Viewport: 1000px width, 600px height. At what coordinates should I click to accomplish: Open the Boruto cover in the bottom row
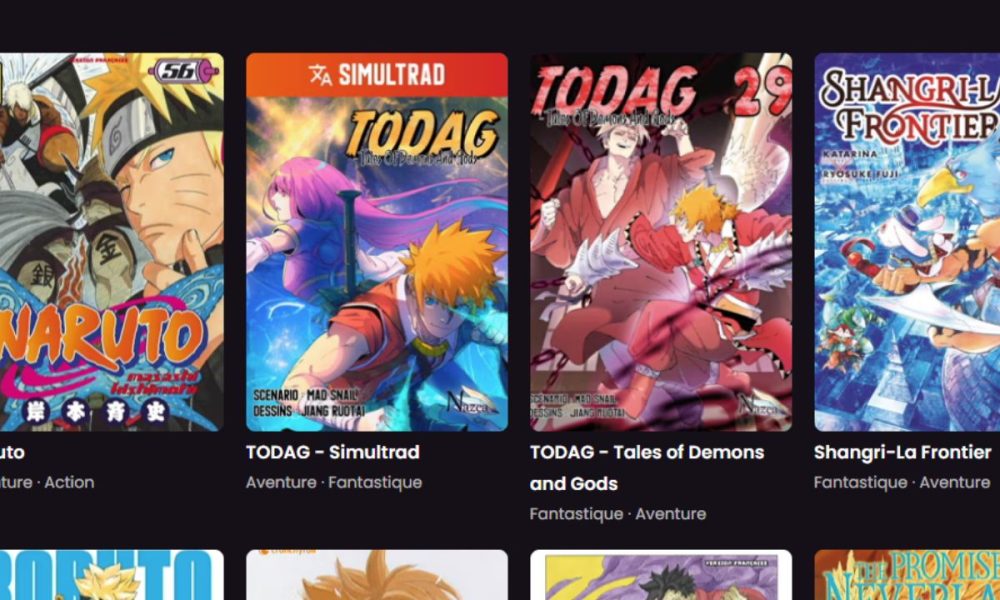[x=112, y=574]
